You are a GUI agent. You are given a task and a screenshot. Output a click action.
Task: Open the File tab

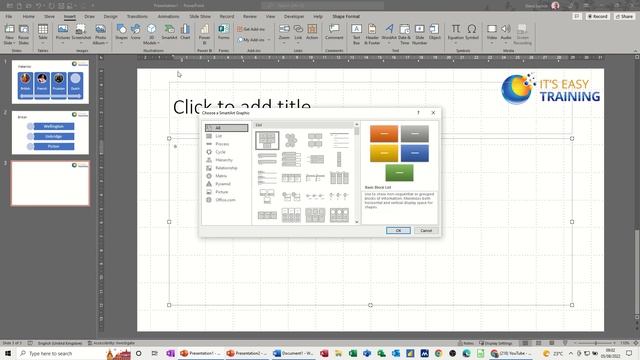[9, 16]
